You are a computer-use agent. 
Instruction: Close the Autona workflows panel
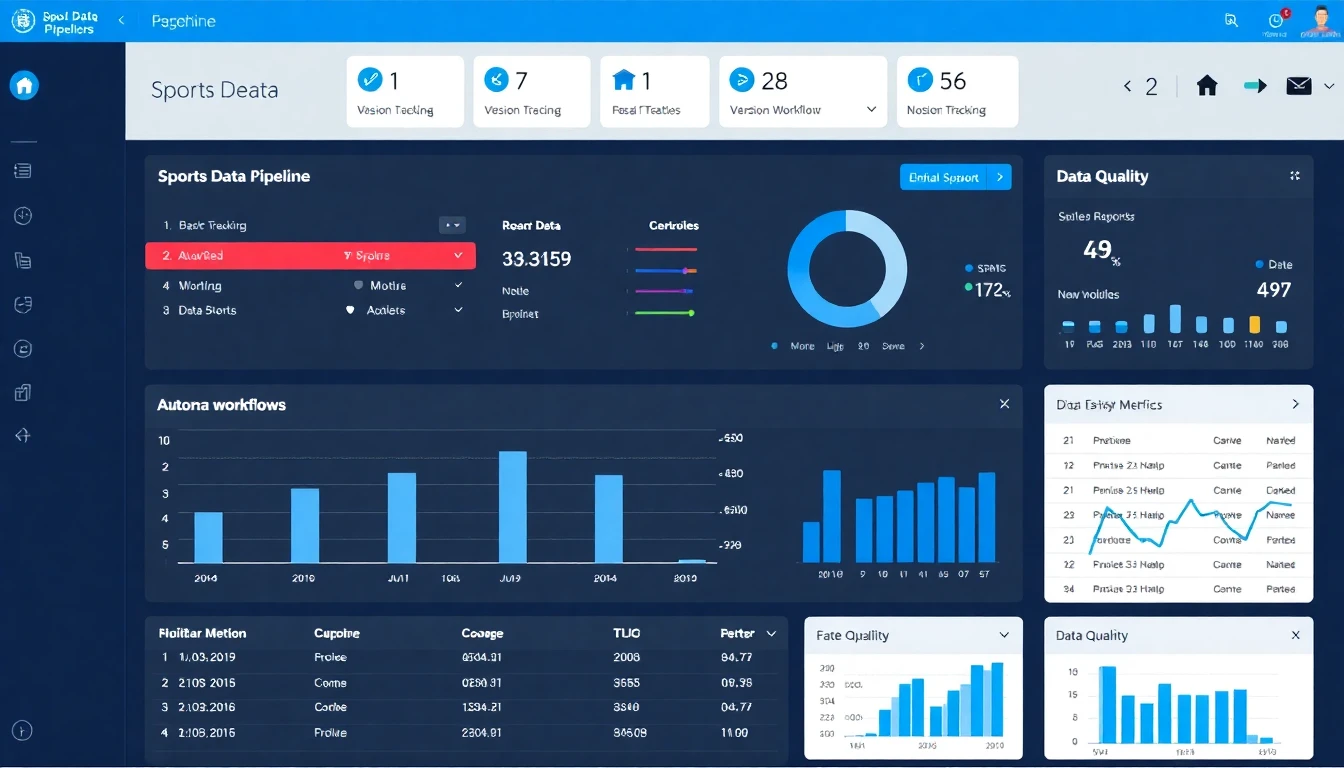click(x=1004, y=404)
